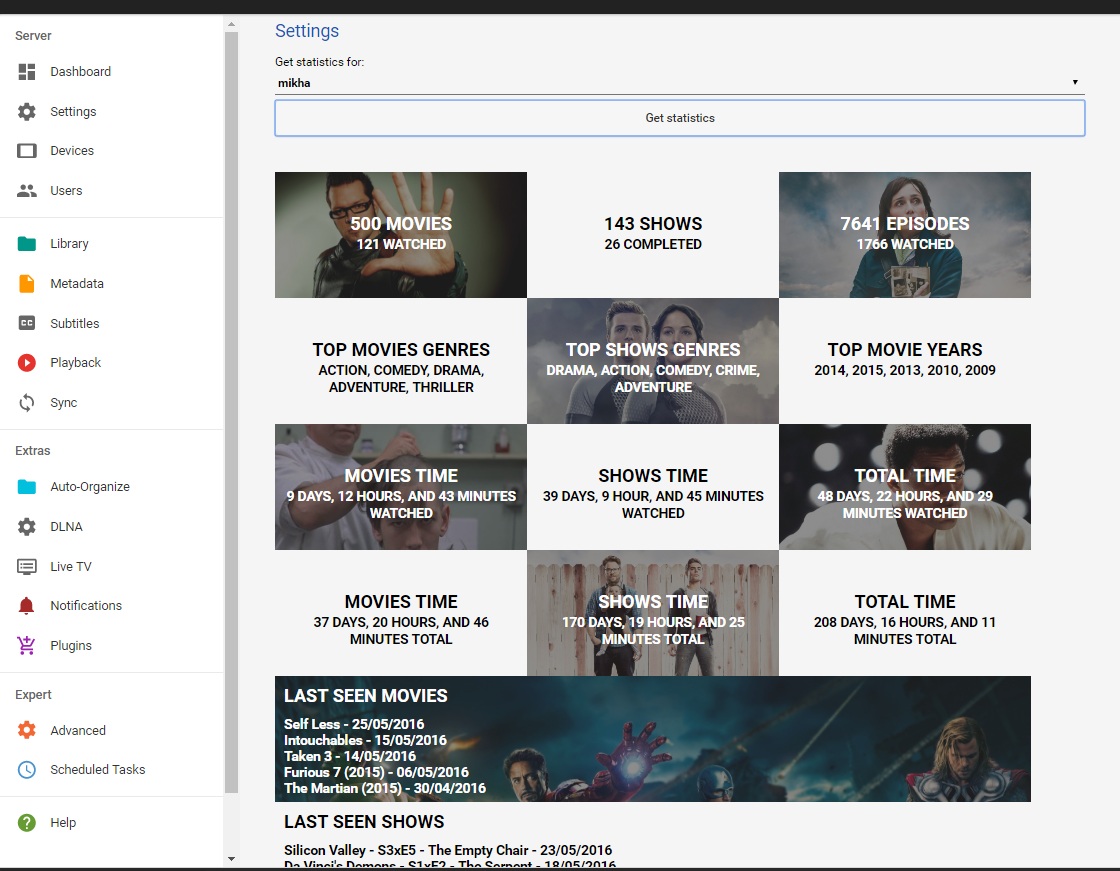The image size is (1120, 871).
Task: Open the Plugins menu label
Action: pos(71,646)
